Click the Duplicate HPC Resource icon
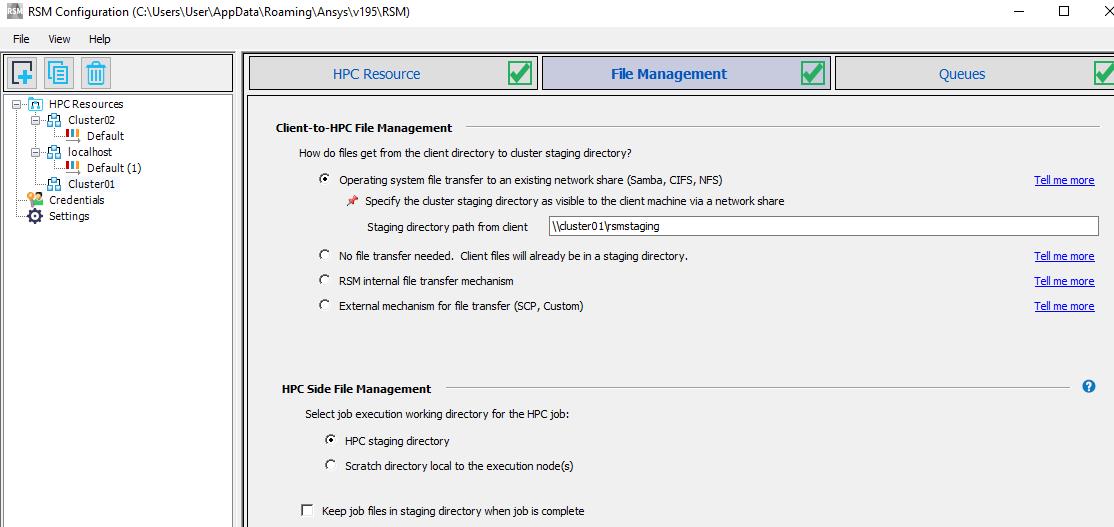Viewport: 1114px width, 527px height. [58, 72]
